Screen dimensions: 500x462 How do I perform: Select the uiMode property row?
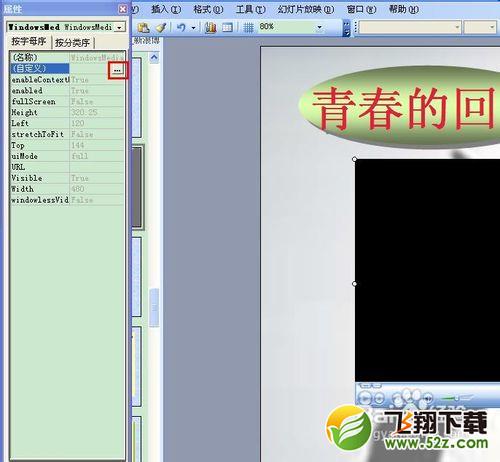67,156
